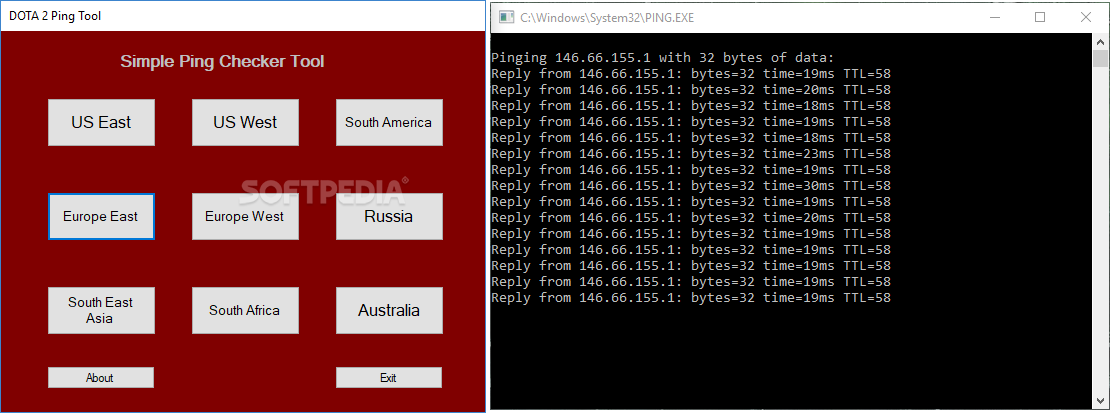This screenshot has width=1110, height=413.
Task: Select the South America region button
Action: point(389,123)
